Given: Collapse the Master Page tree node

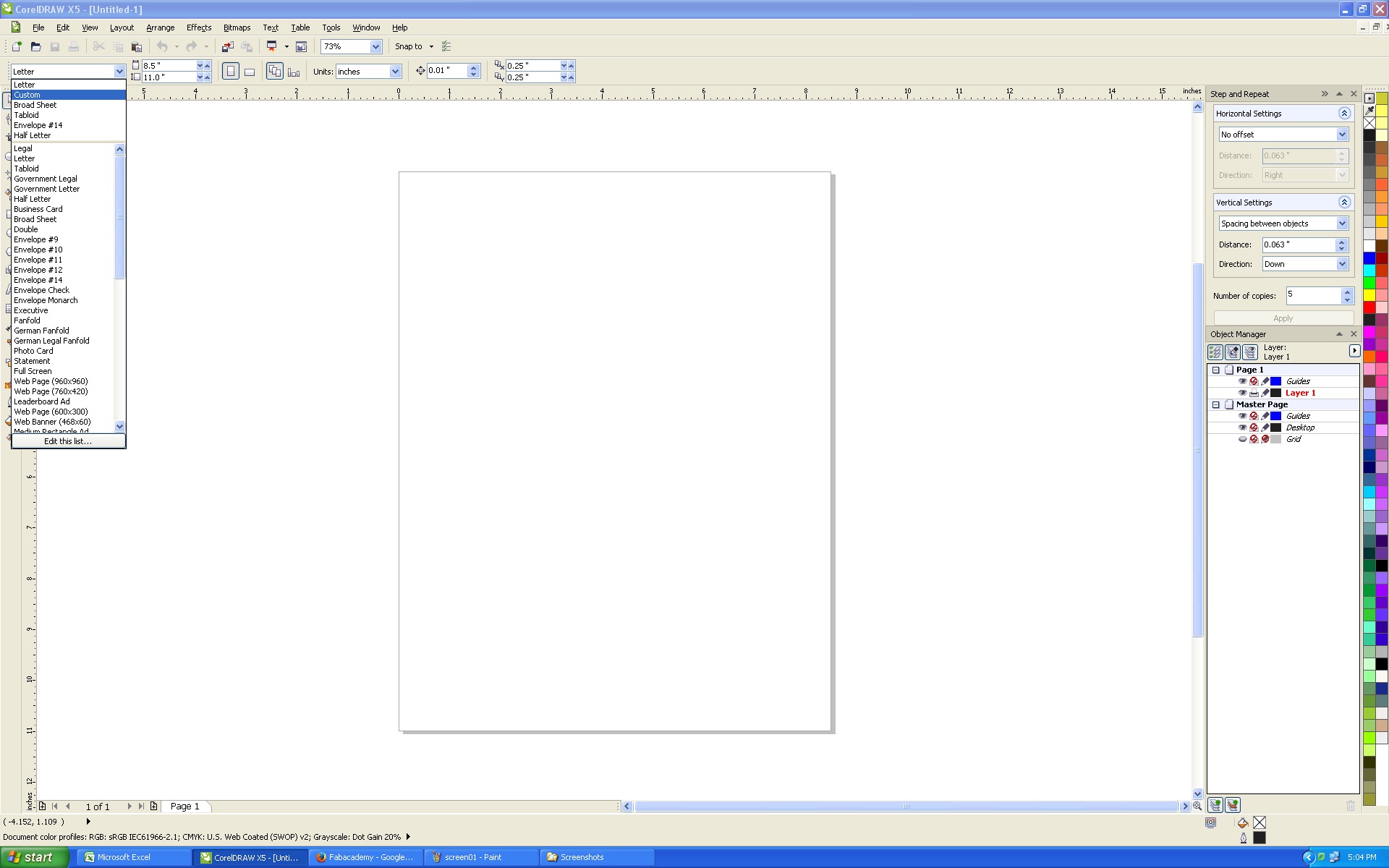Looking at the screenshot, I should [x=1216, y=404].
